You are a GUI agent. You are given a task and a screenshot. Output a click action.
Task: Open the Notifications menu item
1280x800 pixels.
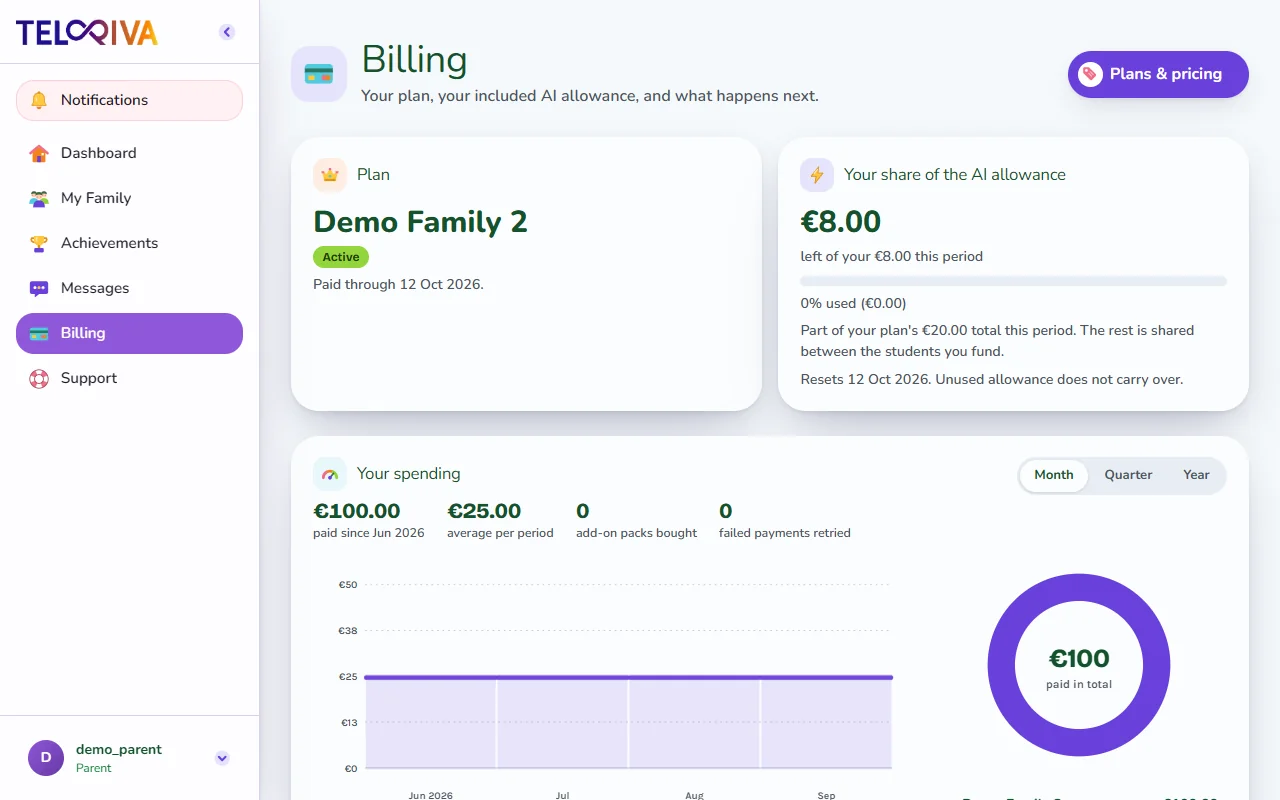point(129,100)
